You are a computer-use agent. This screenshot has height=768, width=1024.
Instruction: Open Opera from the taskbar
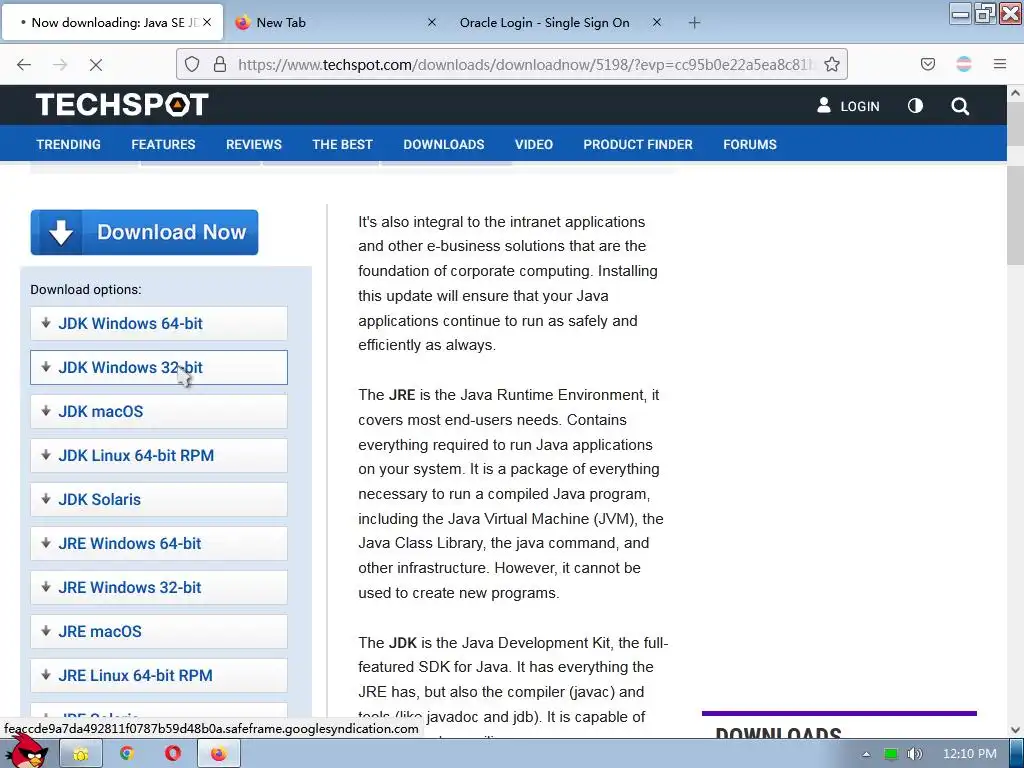[172, 754]
